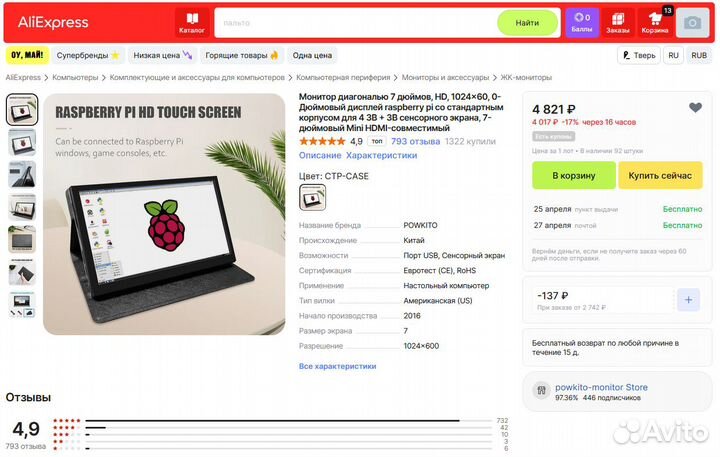
Task: Apply the -137 ₽ coupon plus button
Action: pyautogui.click(x=688, y=300)
